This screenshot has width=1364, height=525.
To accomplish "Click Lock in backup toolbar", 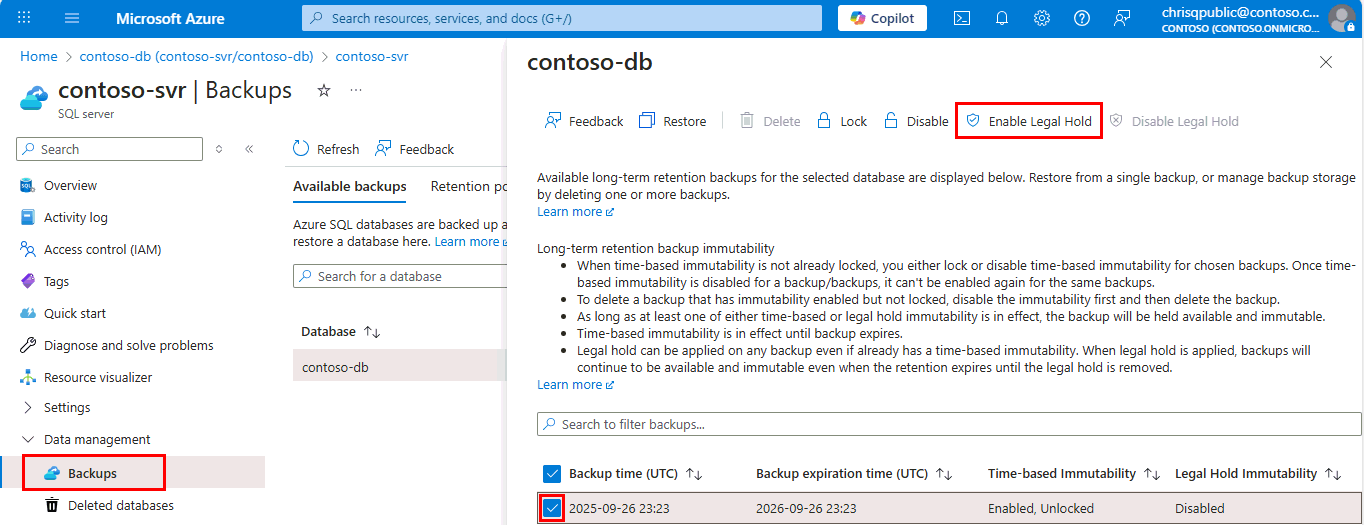I will (842, 121).
